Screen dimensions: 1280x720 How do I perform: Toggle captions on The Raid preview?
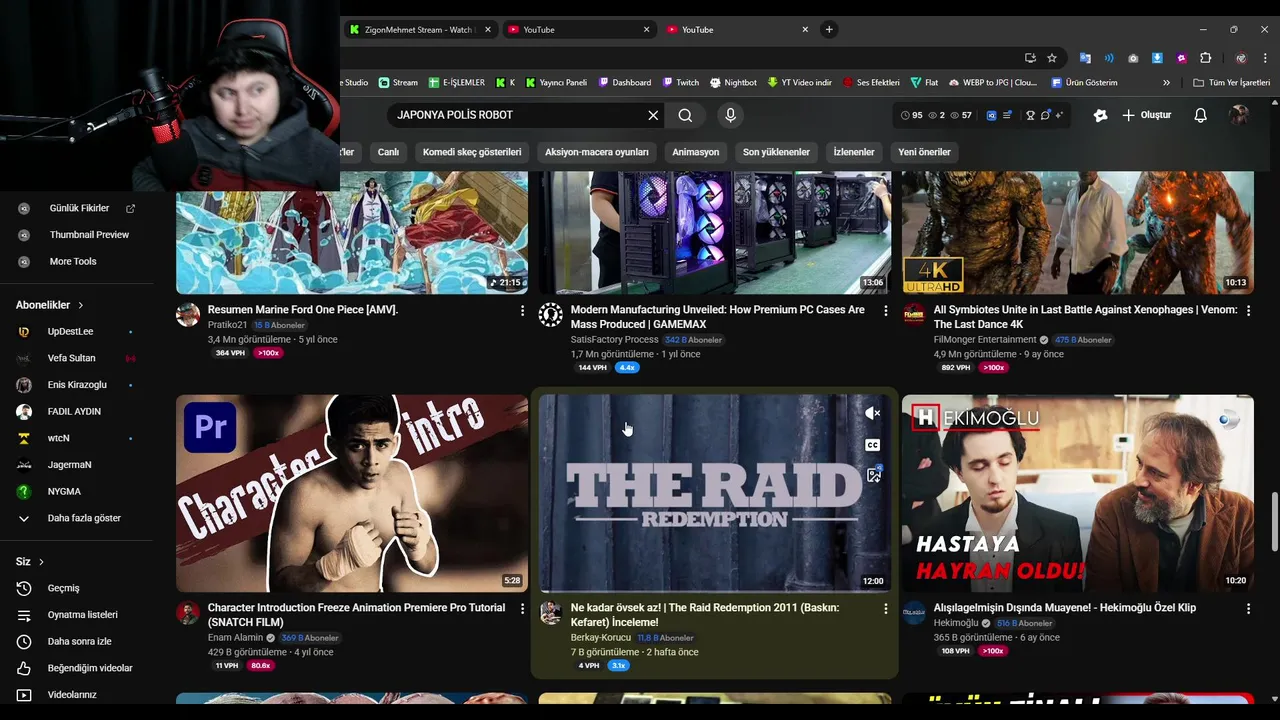[872, 445]
